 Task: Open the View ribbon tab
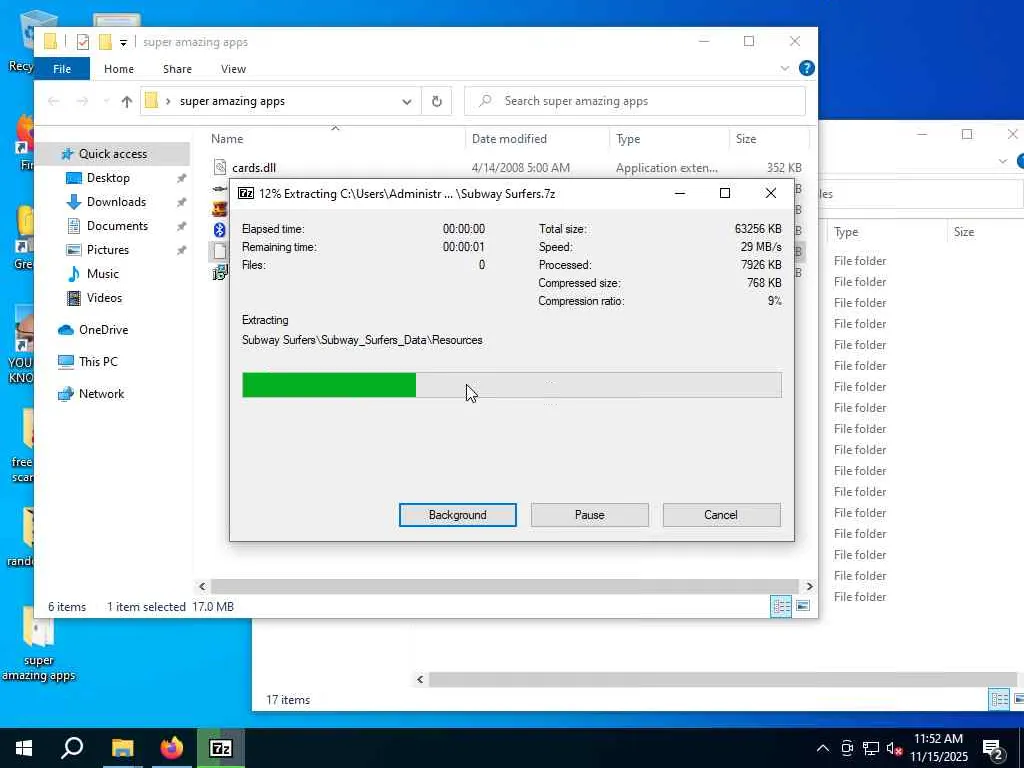click(233, 69)
